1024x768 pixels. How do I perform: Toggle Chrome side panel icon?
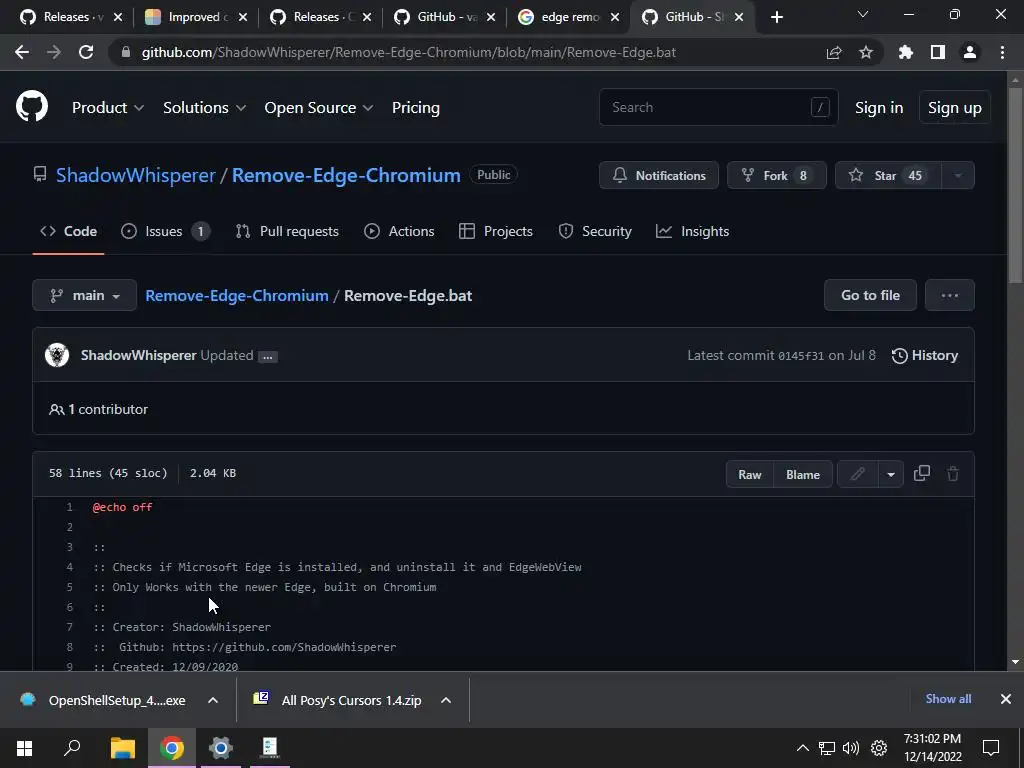(938, 52)
